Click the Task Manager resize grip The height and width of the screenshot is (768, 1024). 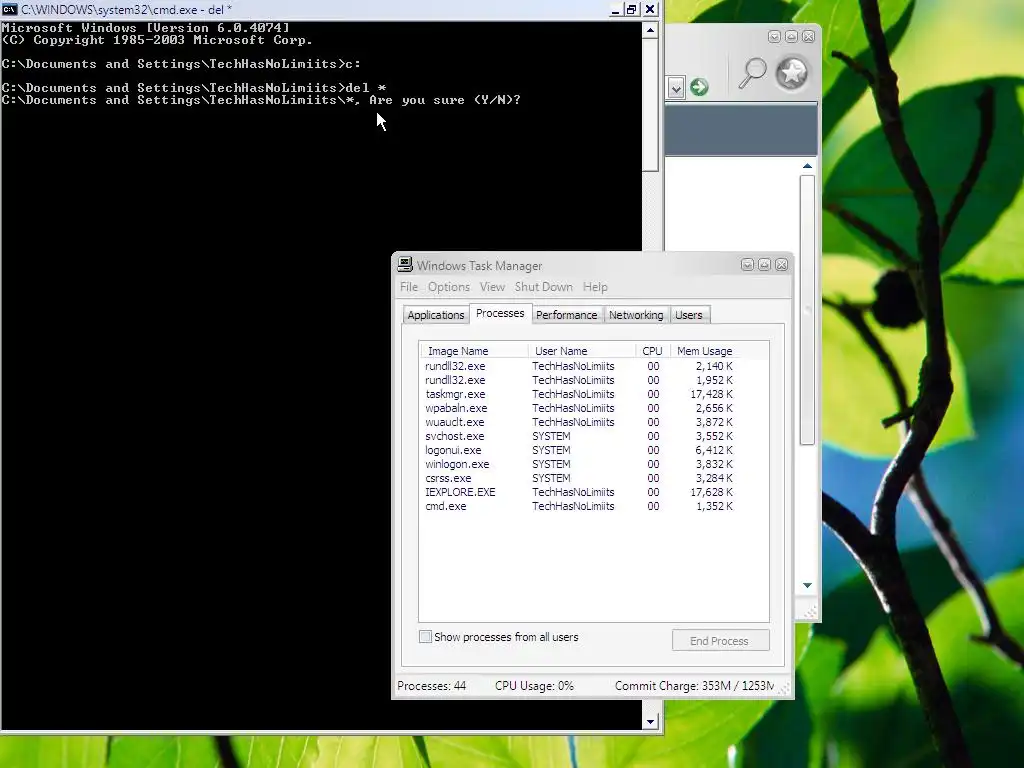784,688
